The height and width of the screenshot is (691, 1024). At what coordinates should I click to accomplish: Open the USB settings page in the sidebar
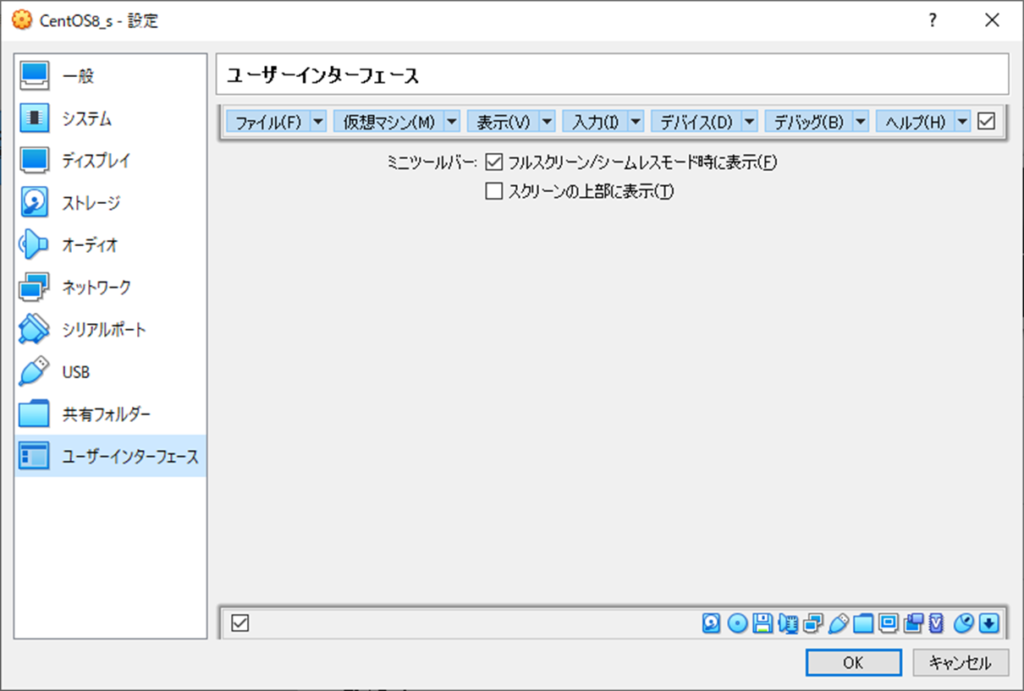110,372
